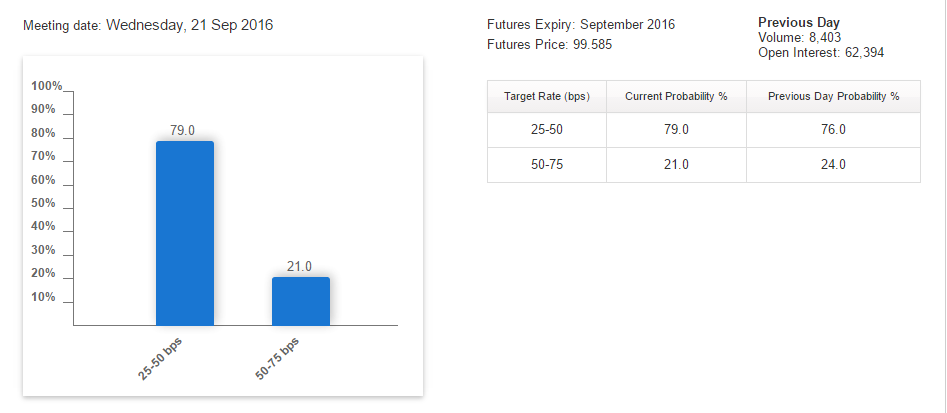Click the 24.0 previous day probability cell
Image resolution: width=947 pixels, height=413 pixels.
click(x=833, y=165)
